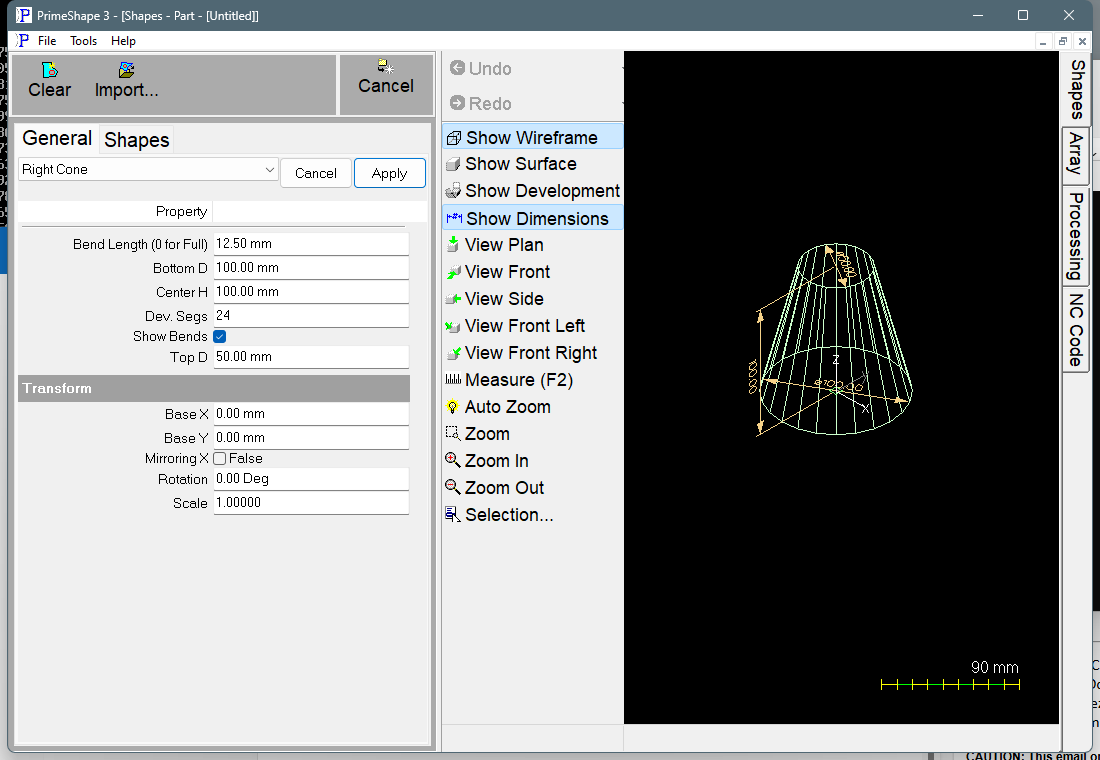This screenshot has height=760, width=1100.
Task: Click the Top D value field
Action: click(311, 357)
